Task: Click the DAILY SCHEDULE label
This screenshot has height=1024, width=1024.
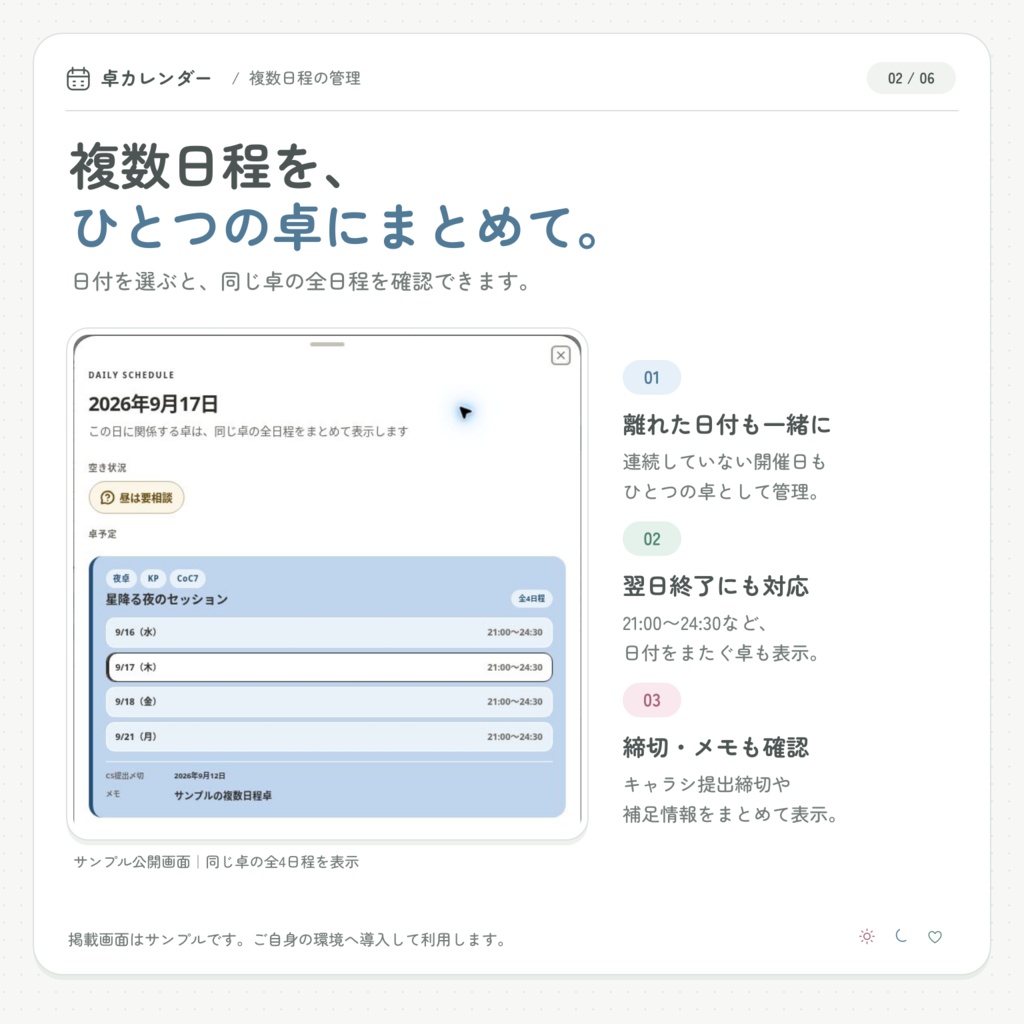Action: [131, 375]
